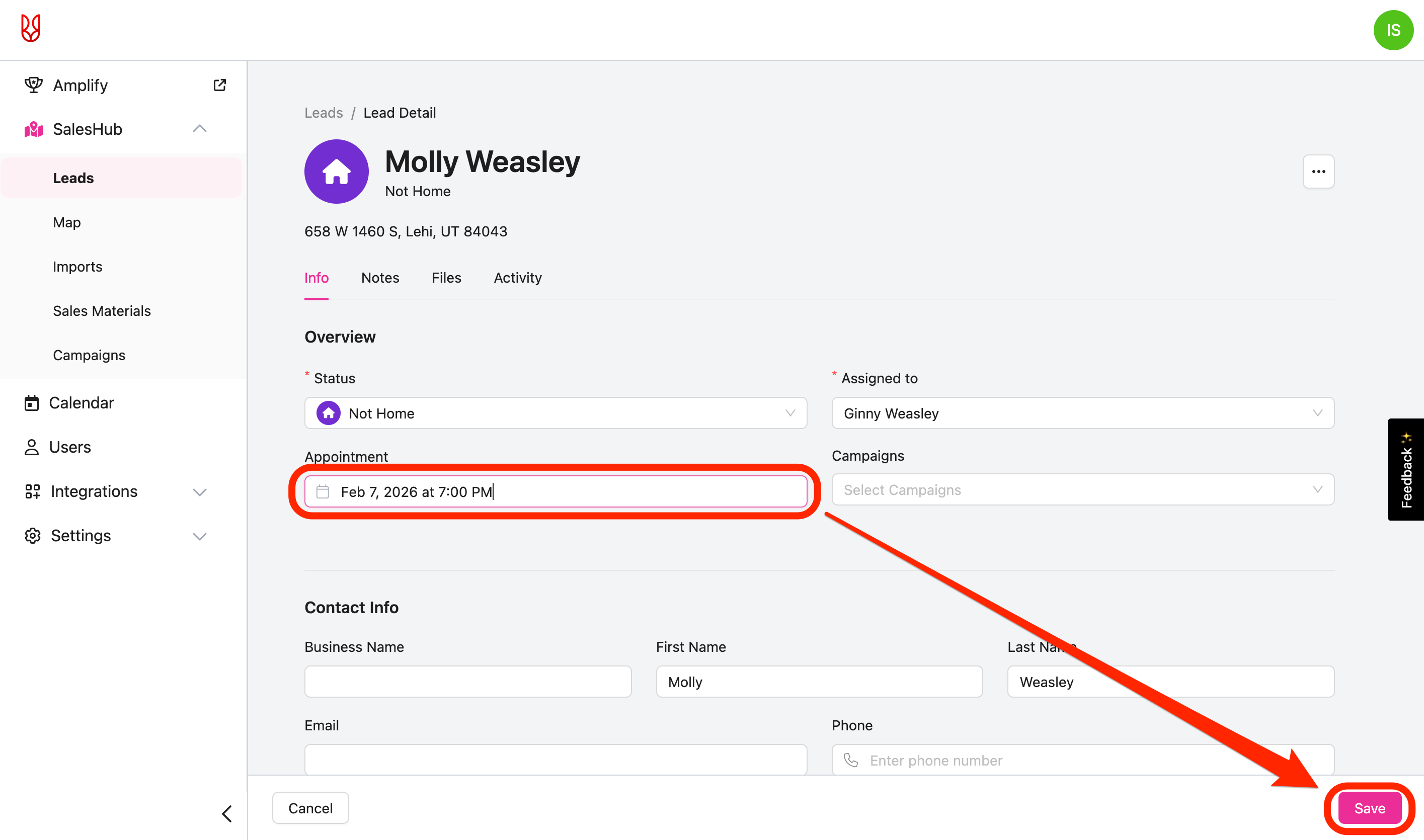Click the Leads breadcrumb link
This screenshot has width=1424, height=840.
tap(324, 113)
